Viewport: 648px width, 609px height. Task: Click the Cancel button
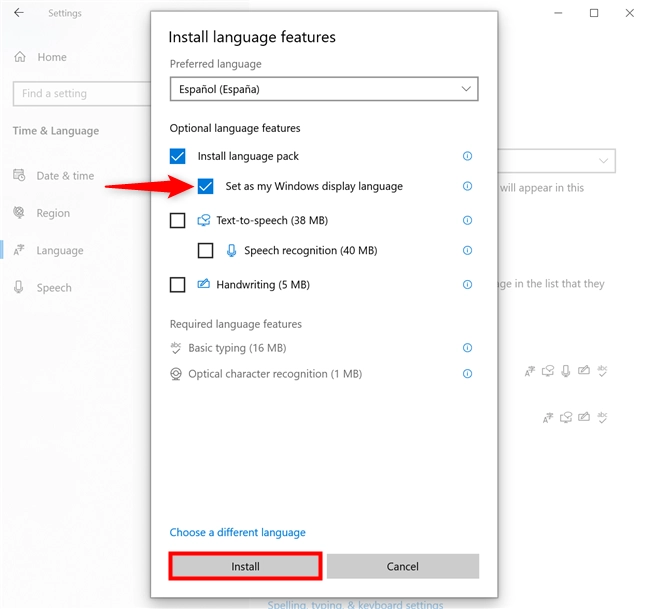pyautogui.click(x=403, y=566)
